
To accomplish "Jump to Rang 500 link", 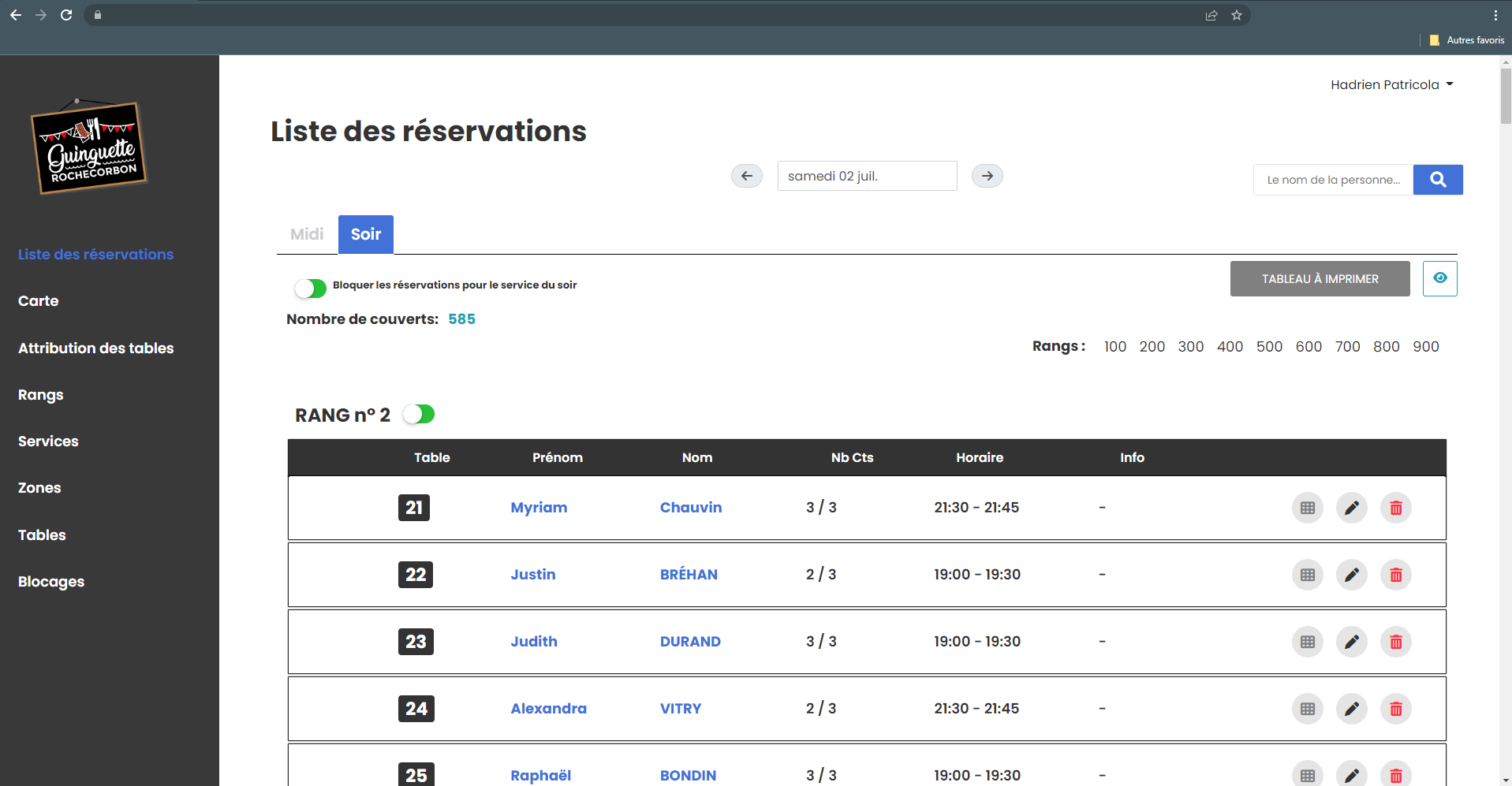I will [x=1268, y=347].
